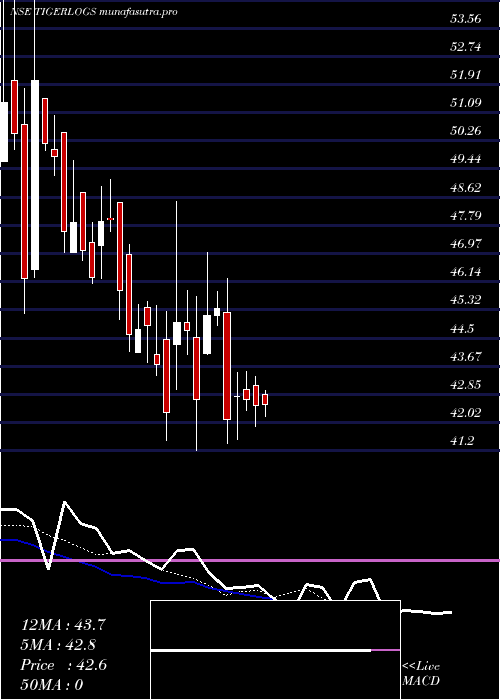Screen dimensions: 500x700
Task: Click the last red candlestick on the right
Action: [x=265, y=400]
